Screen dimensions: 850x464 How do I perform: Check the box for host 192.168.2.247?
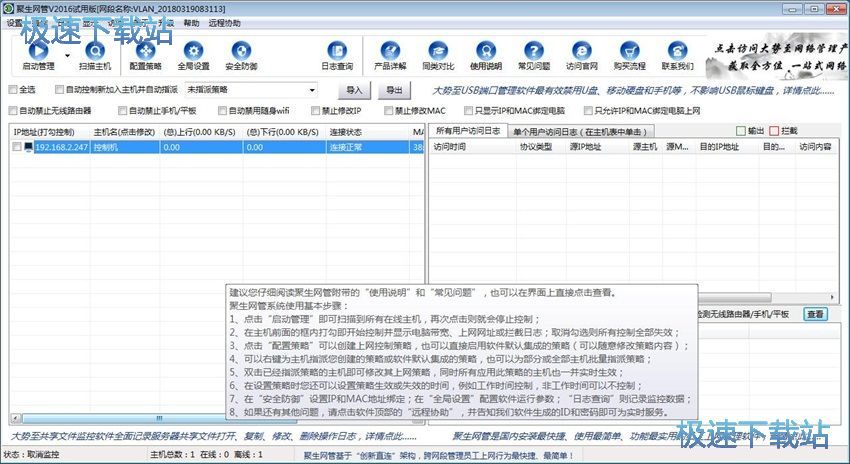[x=17, y=147]
